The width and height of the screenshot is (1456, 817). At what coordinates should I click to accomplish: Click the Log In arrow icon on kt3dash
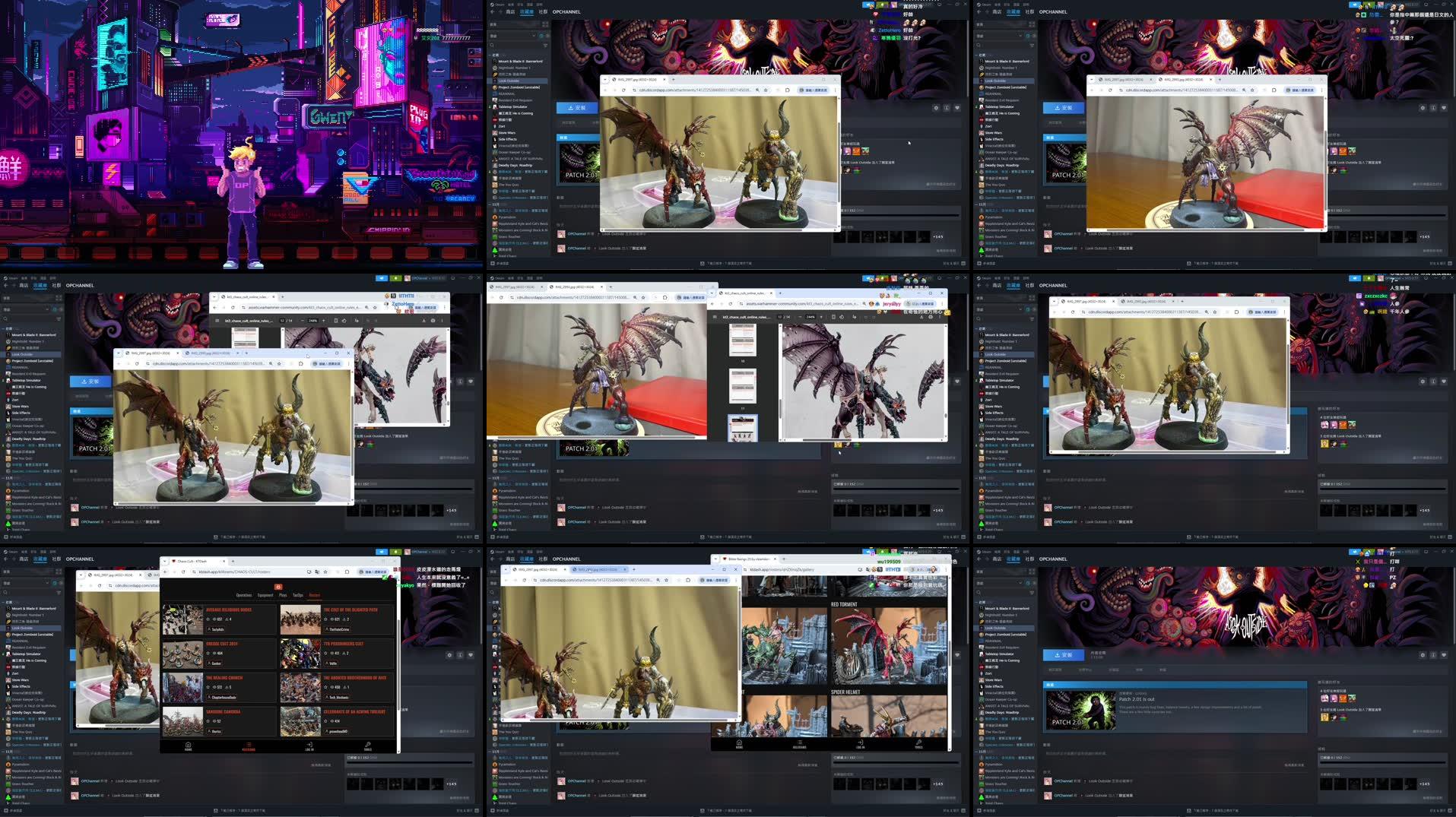click(x=310, y=744)
